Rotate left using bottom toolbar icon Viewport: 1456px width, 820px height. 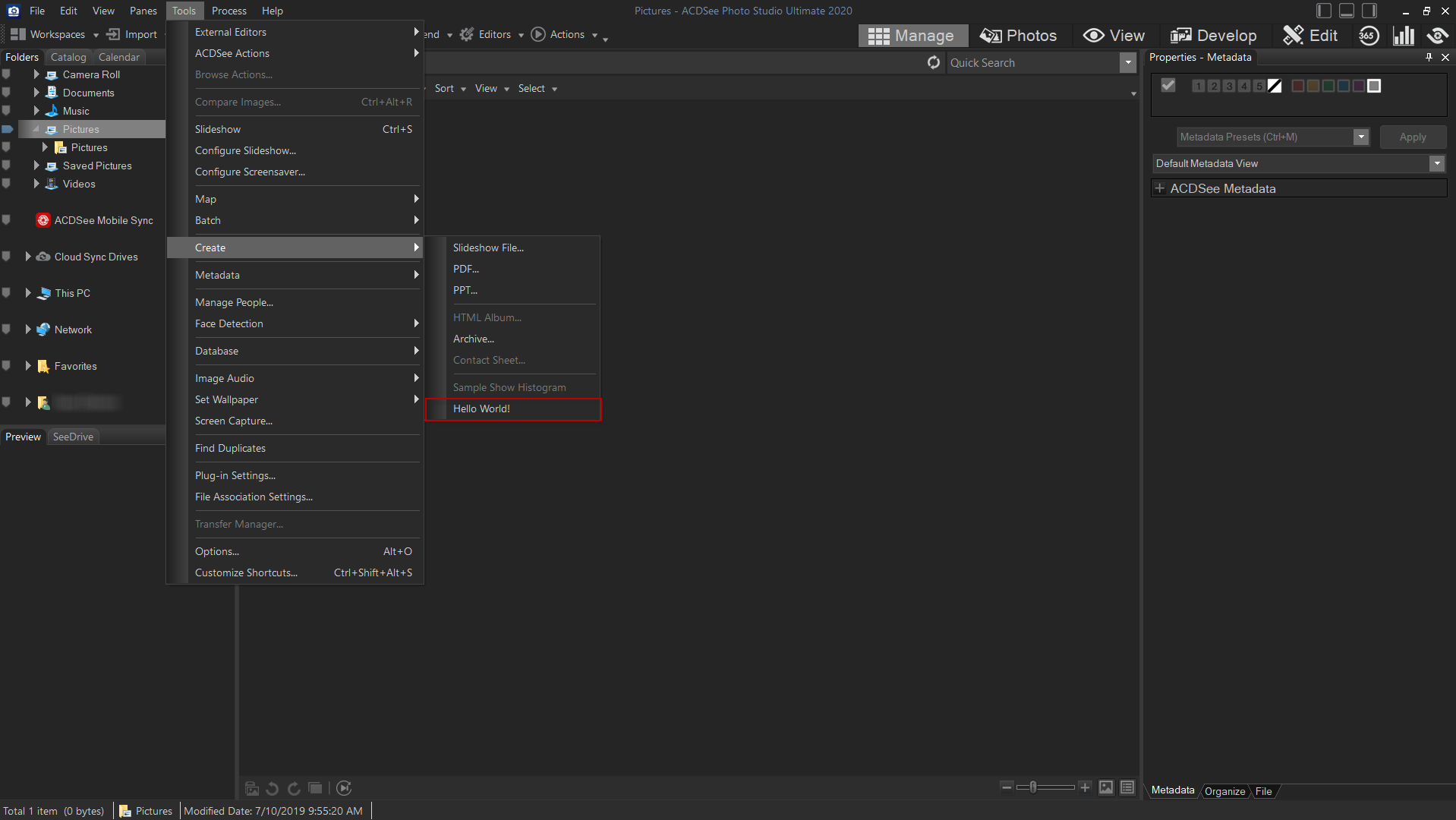(273, 788)
